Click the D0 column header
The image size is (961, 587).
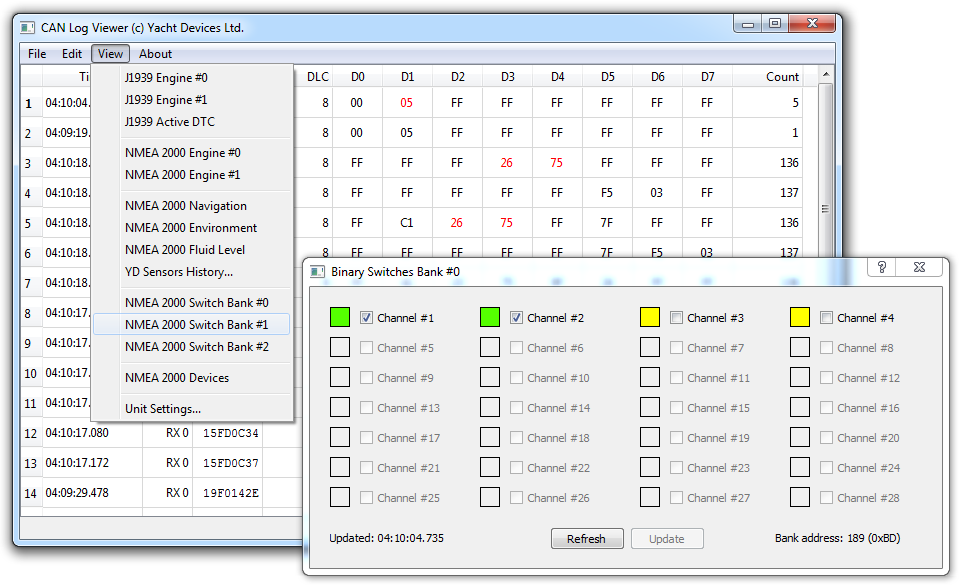tap(357, 77)
